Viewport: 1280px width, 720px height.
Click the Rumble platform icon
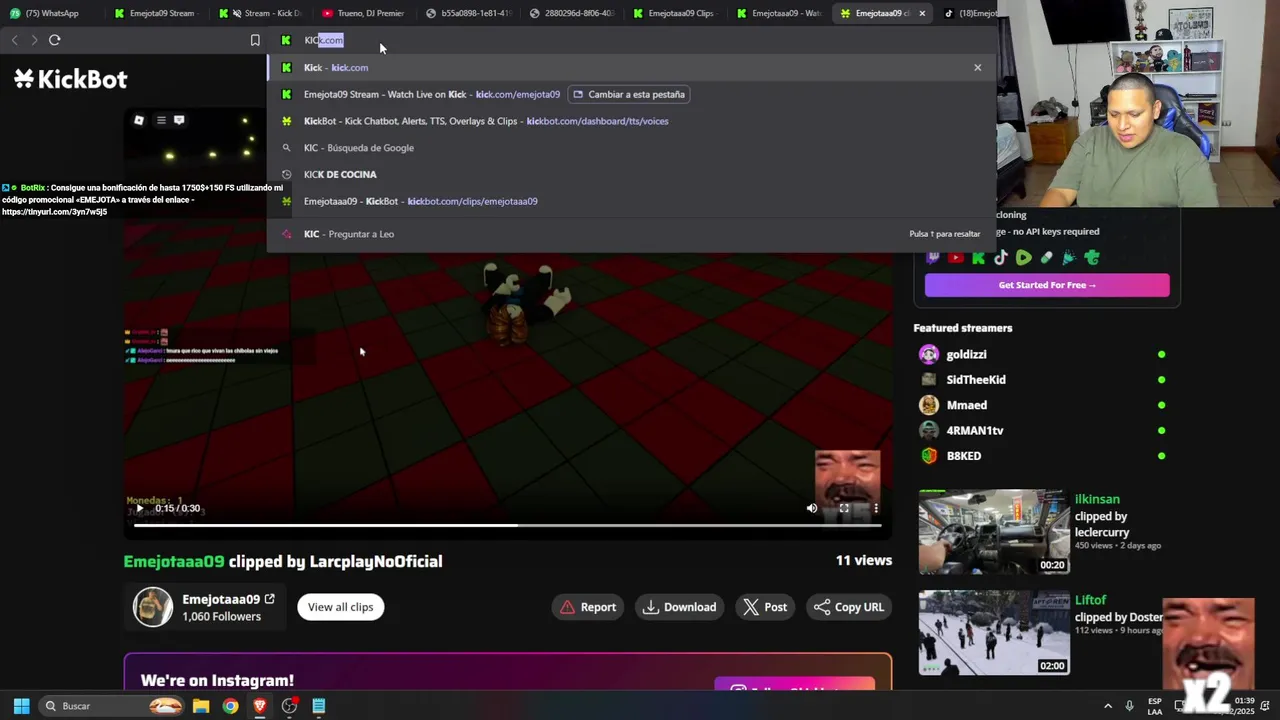pyautogui.click(x=1024, y=257)
